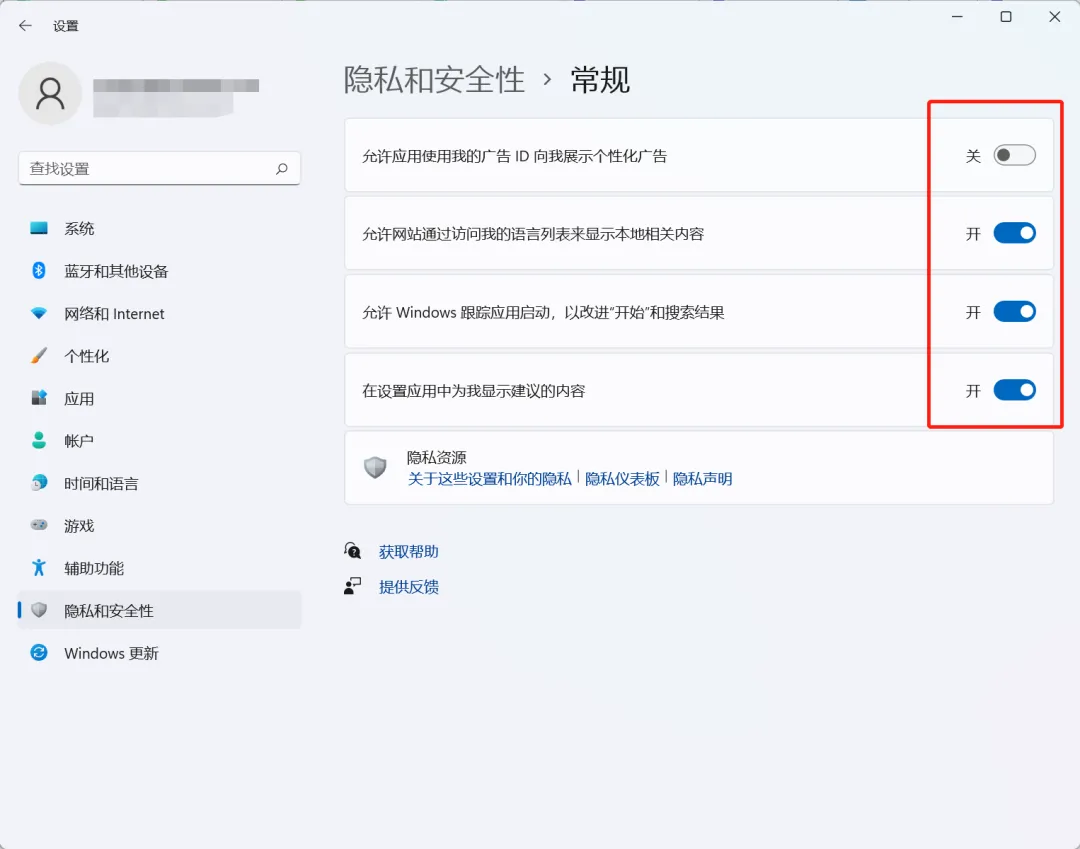Click into the 查找设置 search field
The height and width of the screenshot is (849, 1080).
coord(145,169)
